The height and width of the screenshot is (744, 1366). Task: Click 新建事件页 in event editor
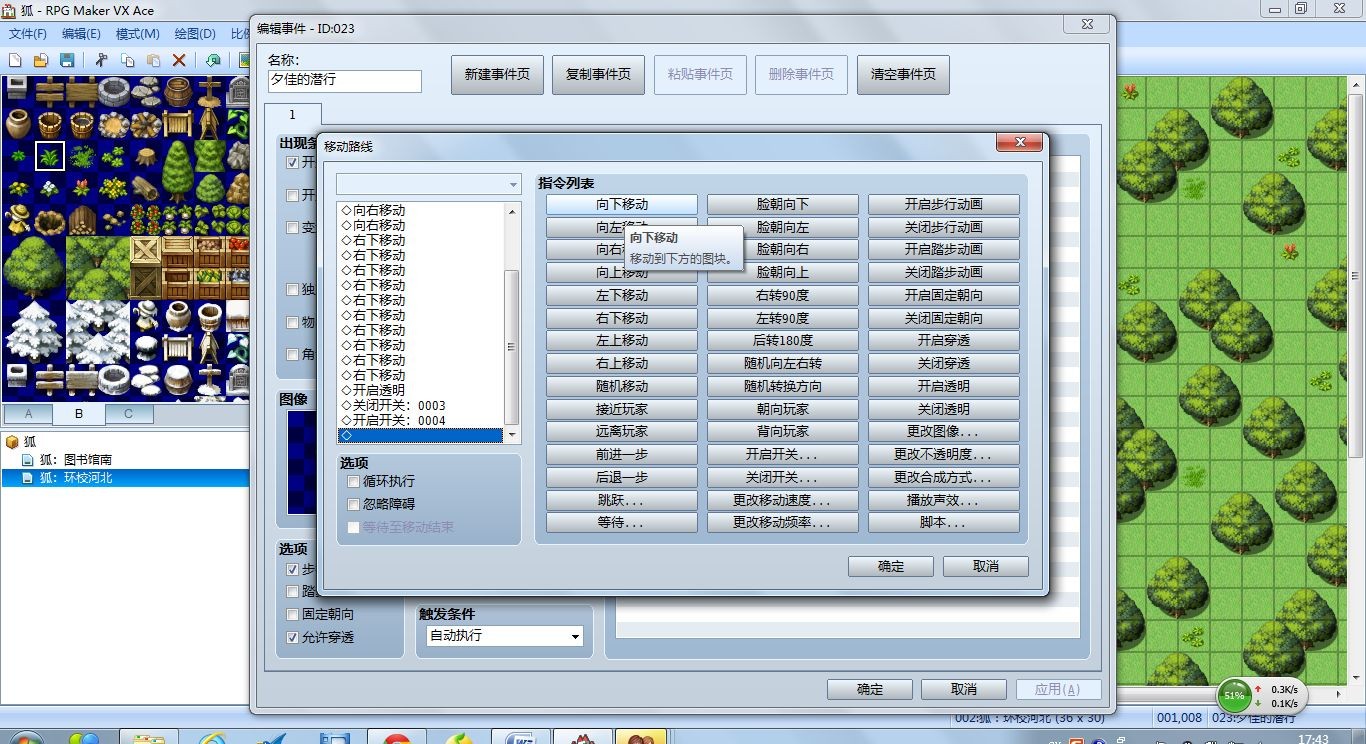[x=497, y=75]
